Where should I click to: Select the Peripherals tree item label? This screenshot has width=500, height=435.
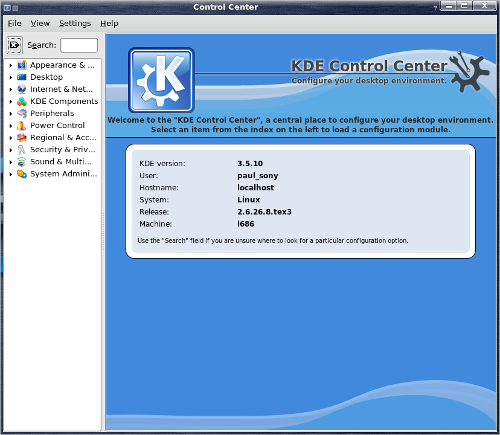click(x=52, y=113)
